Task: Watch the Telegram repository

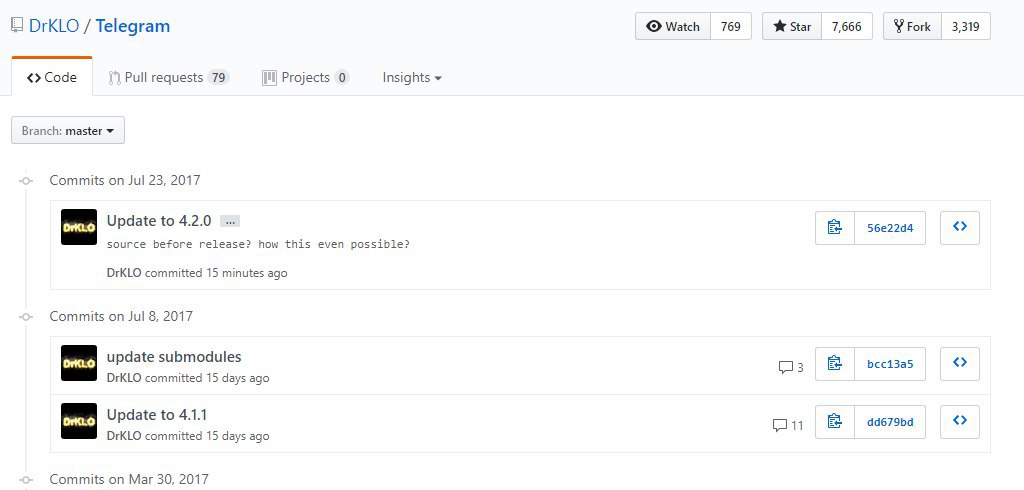Action: point(673,26)
